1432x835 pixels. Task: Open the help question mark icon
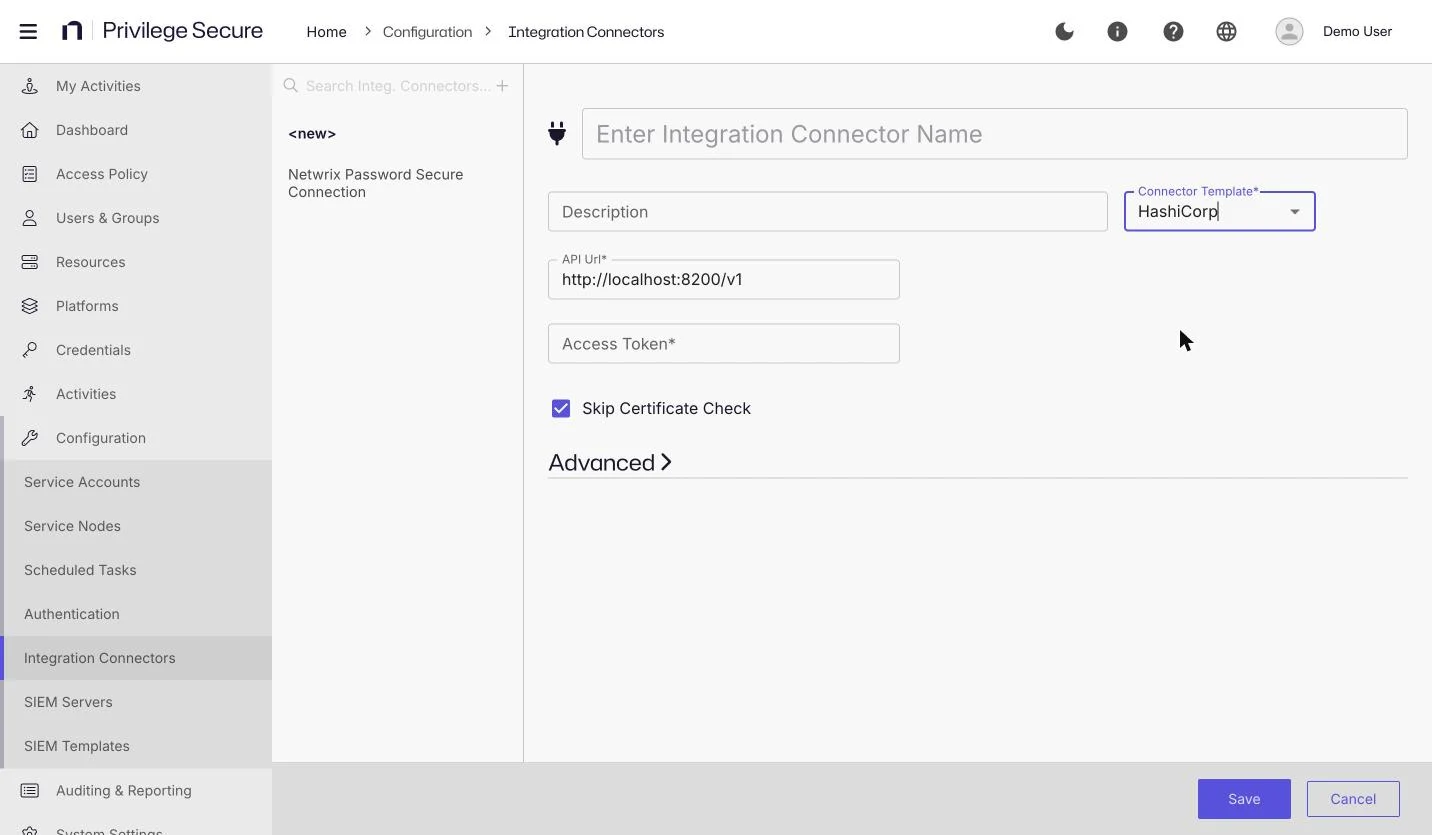point(1173,31)
